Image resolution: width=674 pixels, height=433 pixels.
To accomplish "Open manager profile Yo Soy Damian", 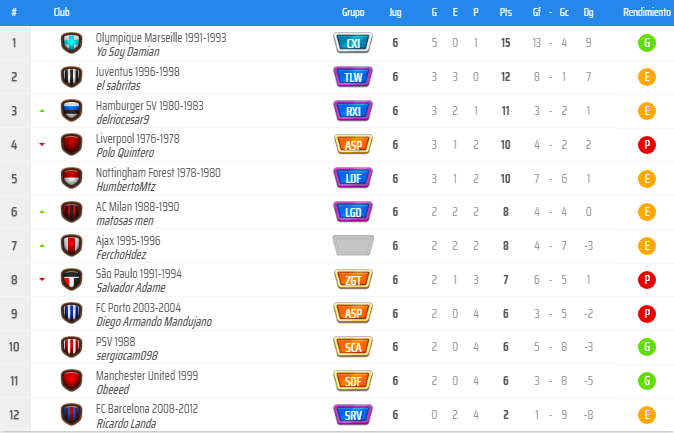I will point(129,51).
